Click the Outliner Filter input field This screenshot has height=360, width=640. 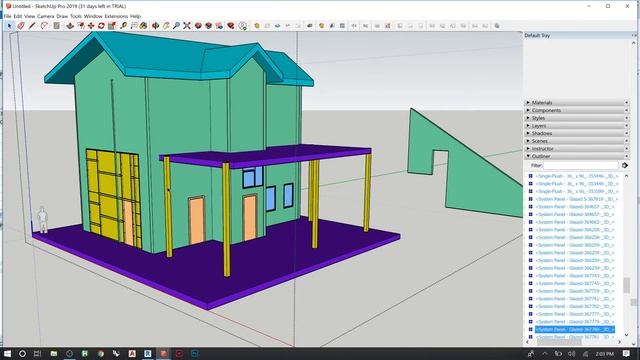click(x=581, y=165)
